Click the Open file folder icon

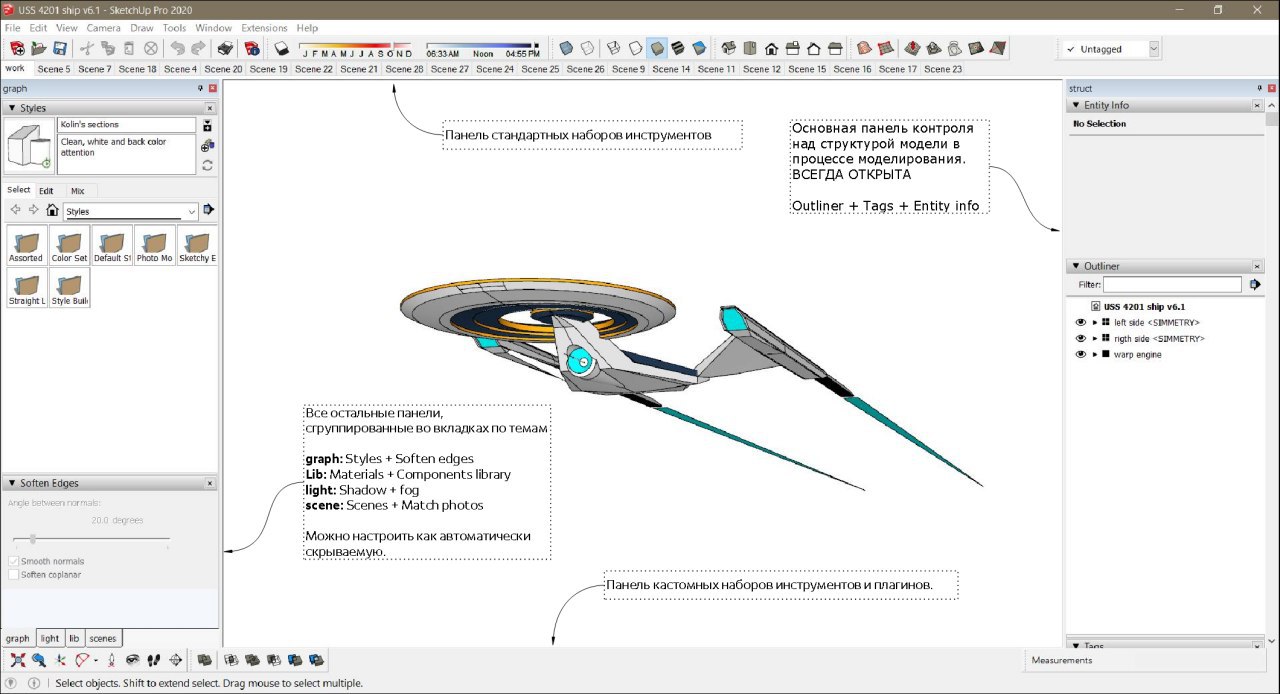39,48
